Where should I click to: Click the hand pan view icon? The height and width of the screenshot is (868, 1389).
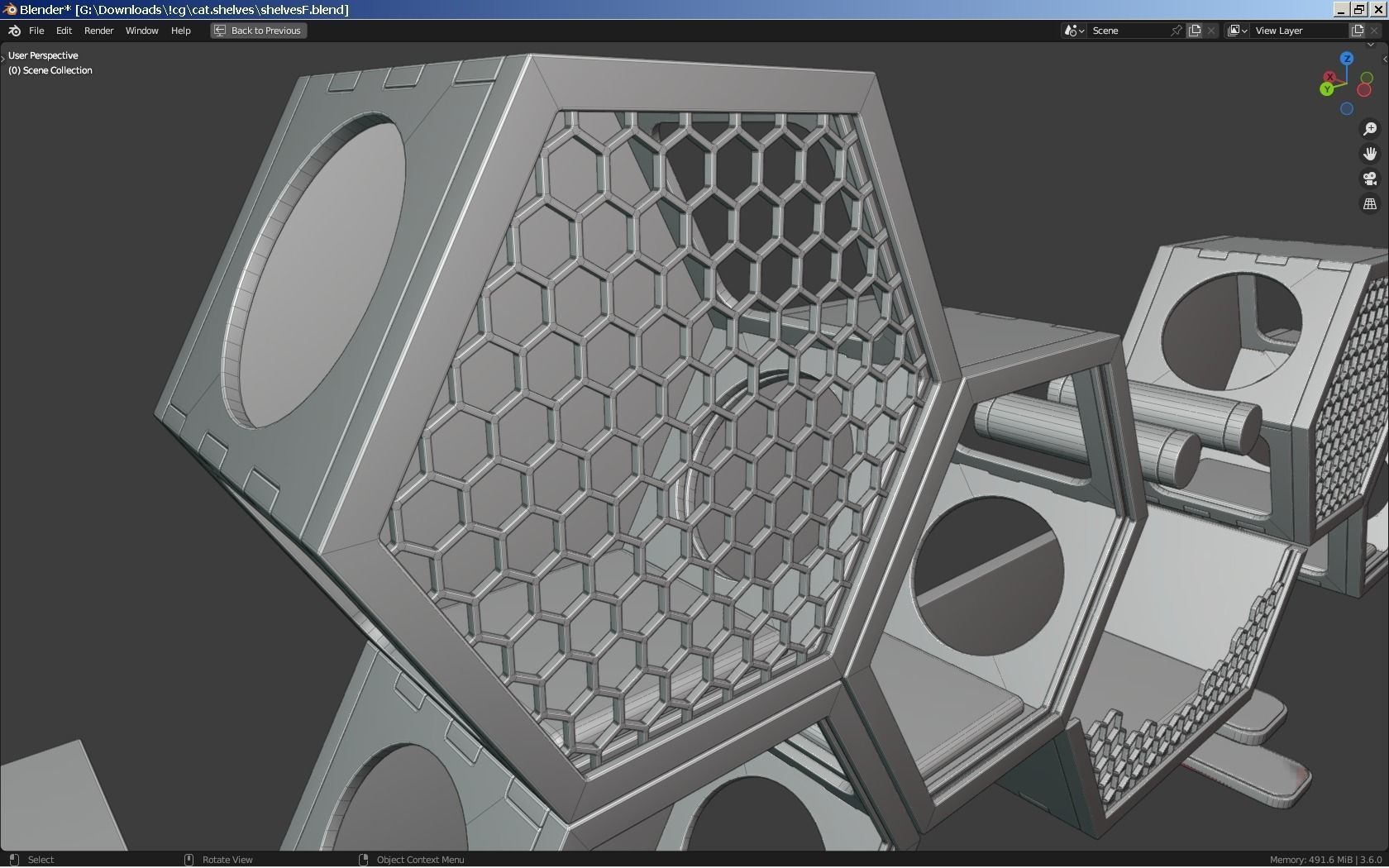(x=1370, y=154)
